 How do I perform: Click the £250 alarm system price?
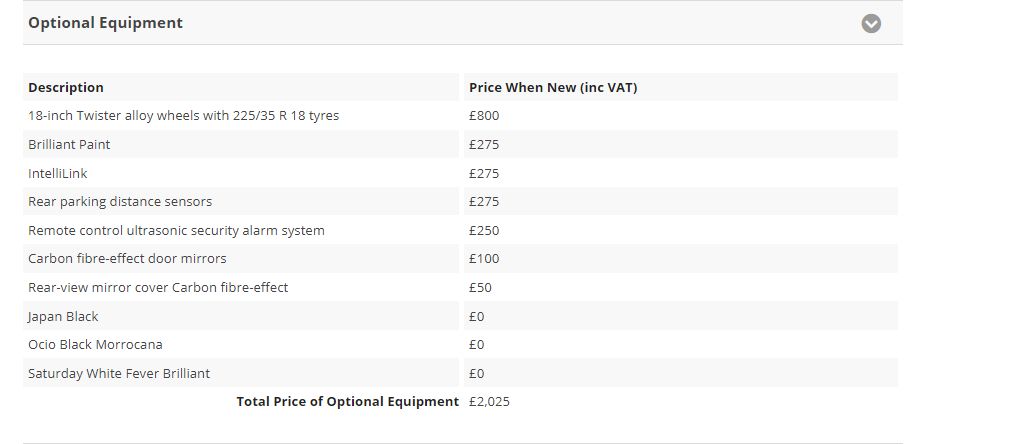point(484,231)
